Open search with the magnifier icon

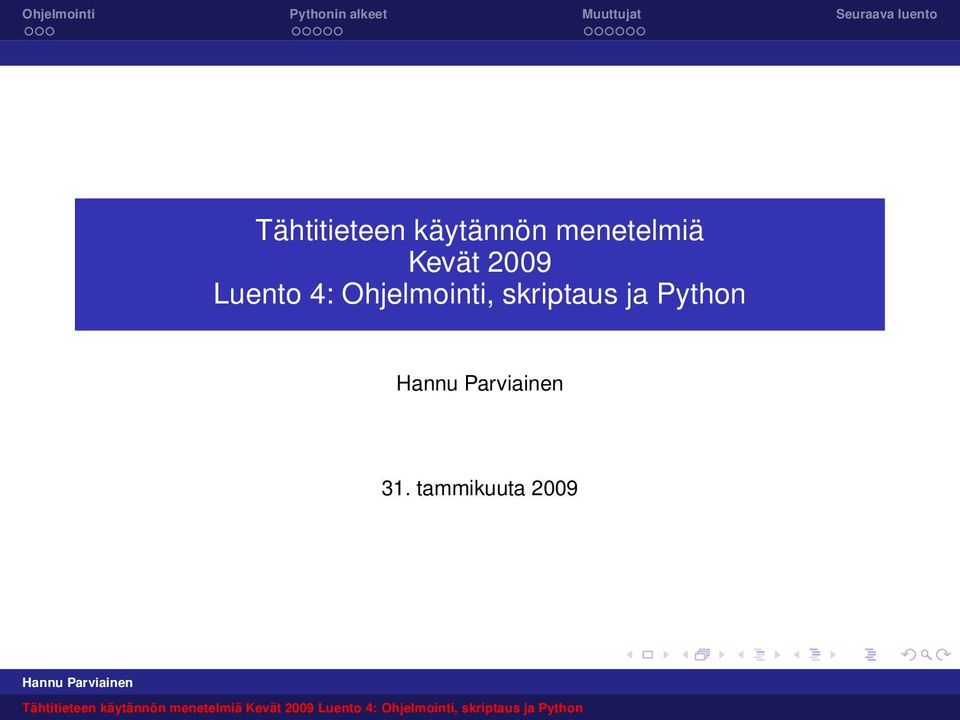pyautogui.click(x=926, y=654)
